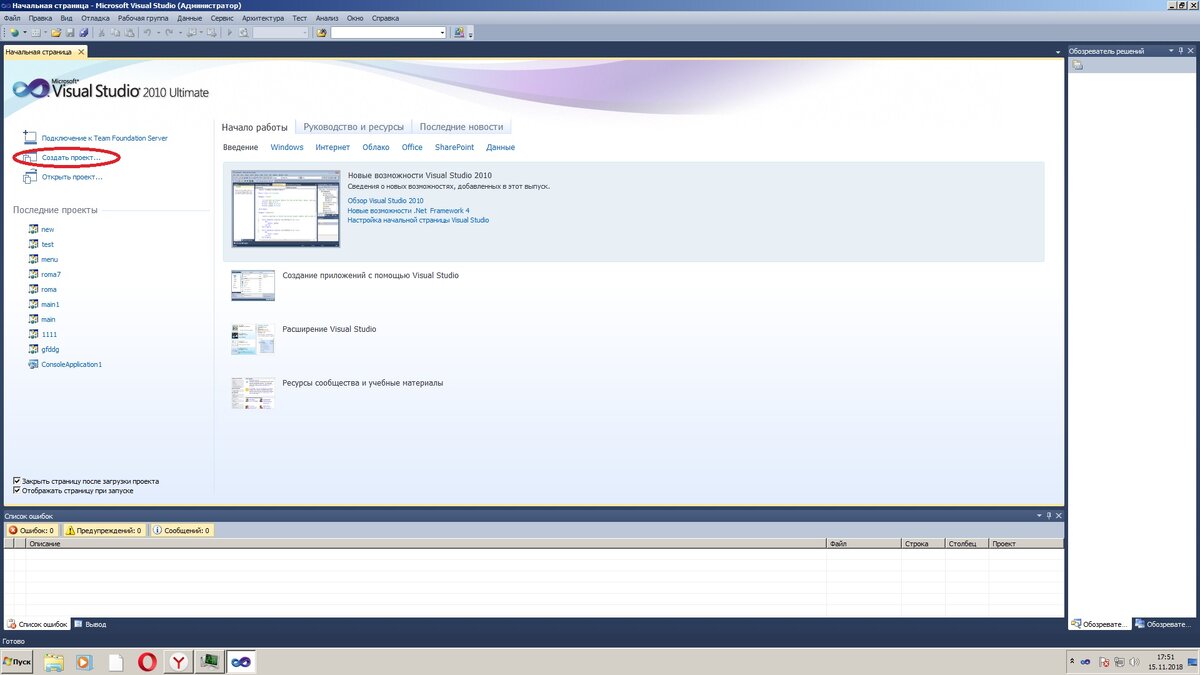Open media player from taskbar
This screenshot has height=675, width=1200.
click(x=84, y=661)
